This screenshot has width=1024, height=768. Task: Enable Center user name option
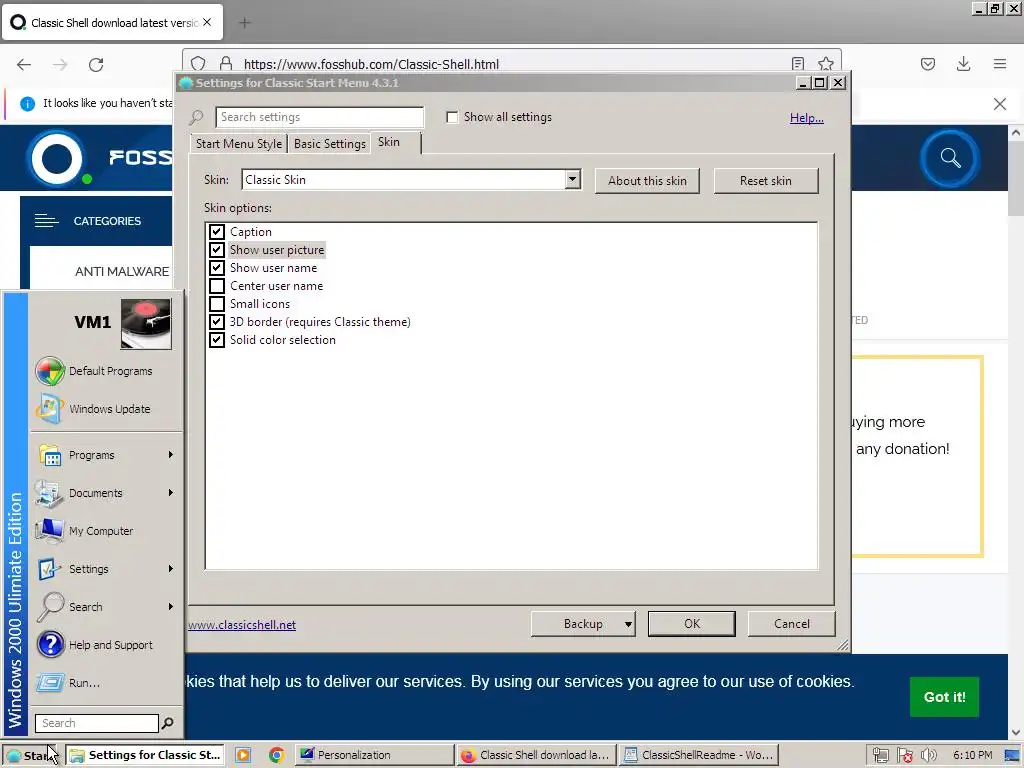(x=217, y=286)
